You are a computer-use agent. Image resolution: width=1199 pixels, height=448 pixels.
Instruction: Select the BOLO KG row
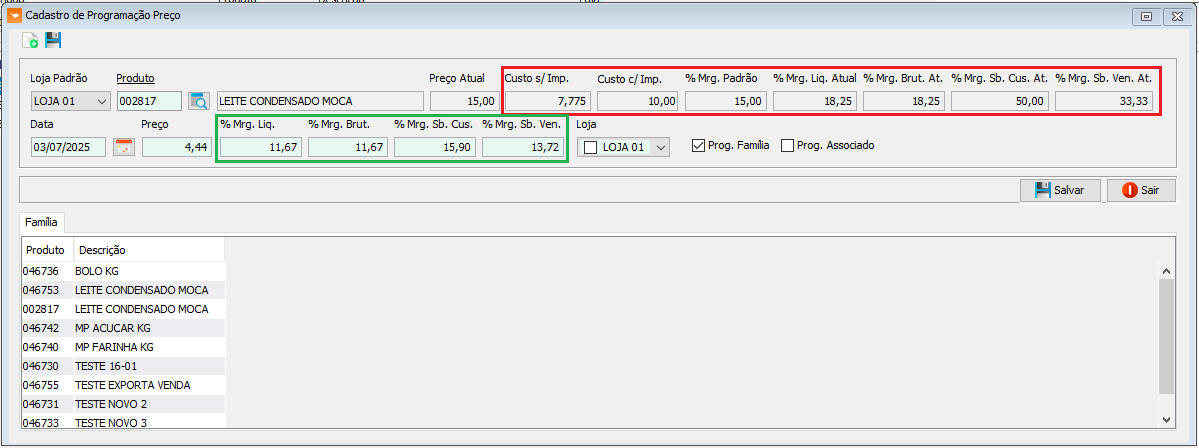pos(97,271)
